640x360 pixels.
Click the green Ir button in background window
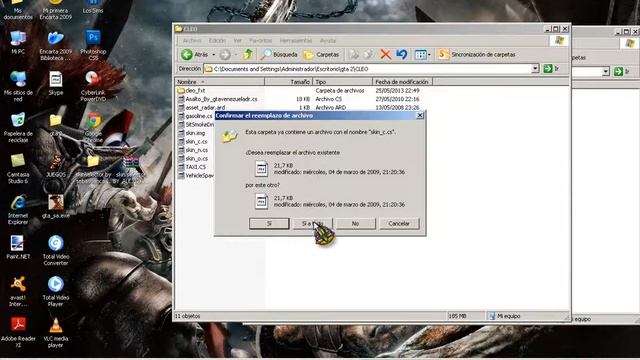[x=622, y=71]
